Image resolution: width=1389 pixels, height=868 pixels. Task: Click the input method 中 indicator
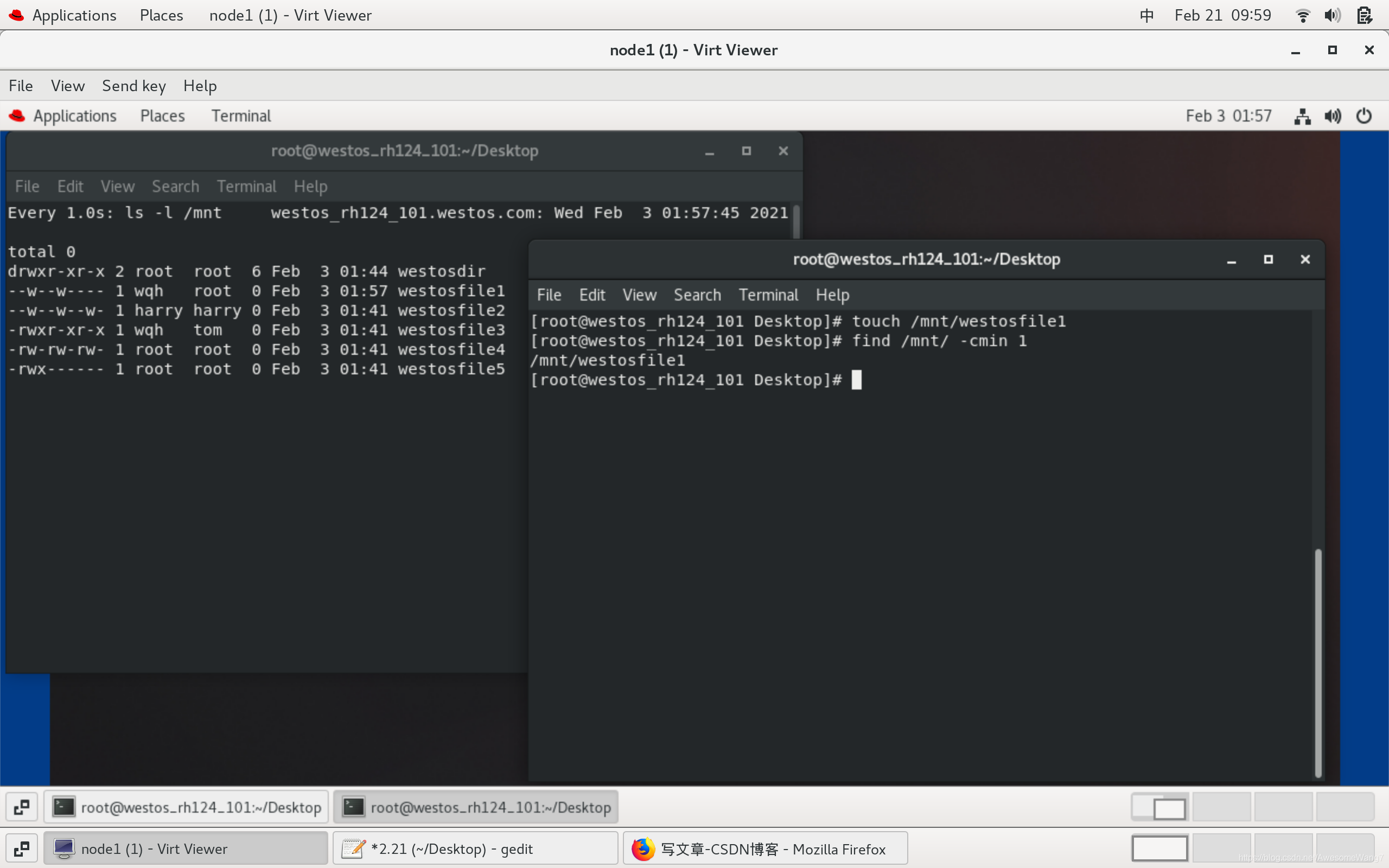(1147, 16)
